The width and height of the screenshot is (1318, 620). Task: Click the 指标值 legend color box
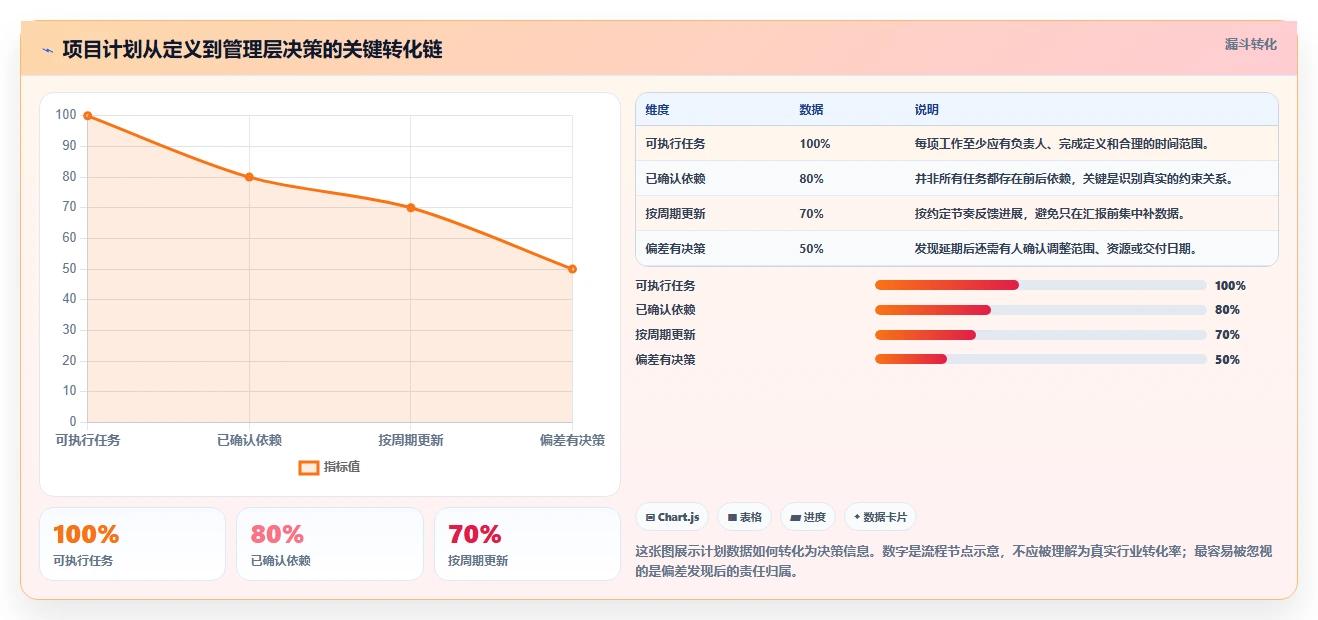click(309, 467)
